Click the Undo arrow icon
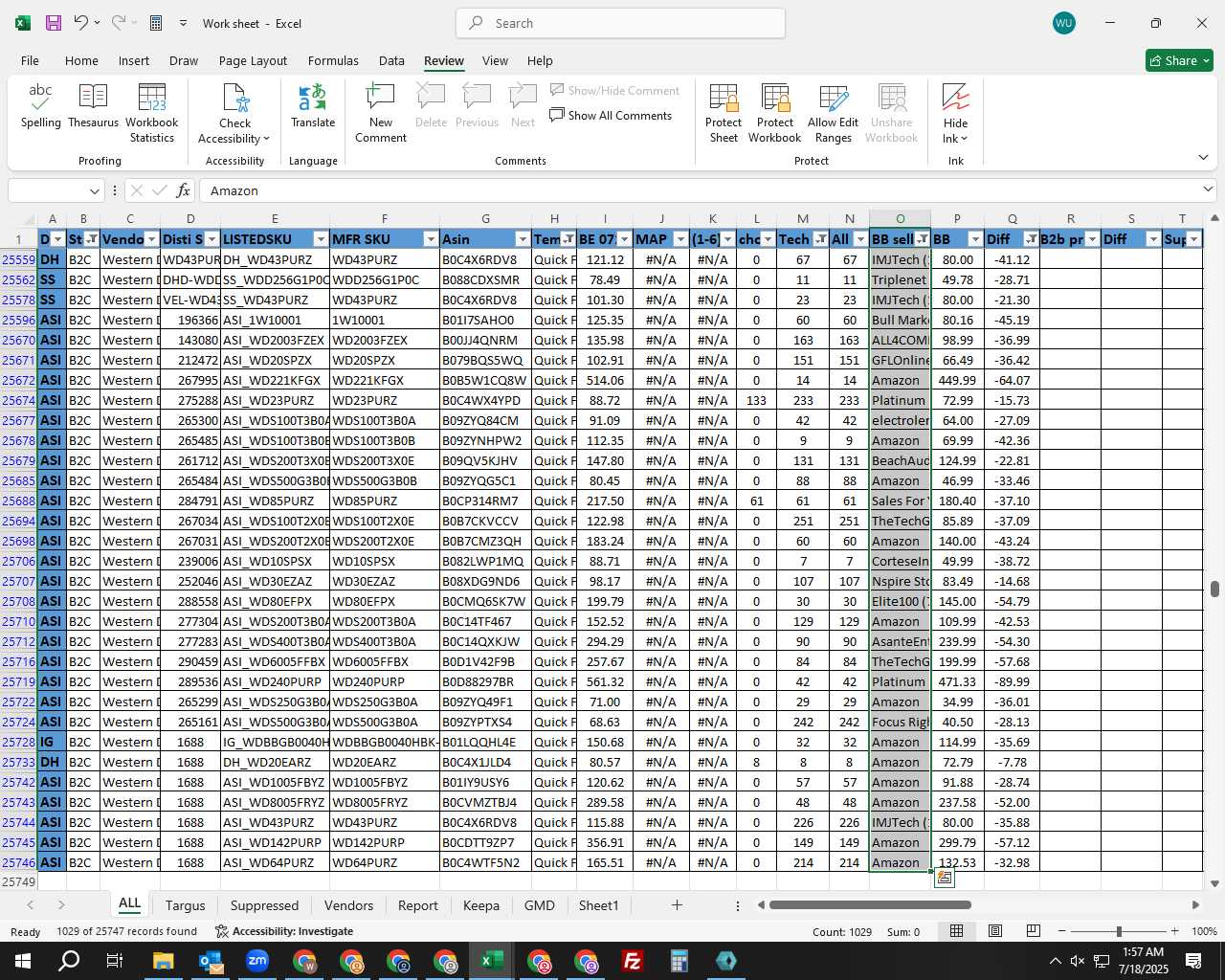Screen dimensions: 1225x980 pos(81,23)
